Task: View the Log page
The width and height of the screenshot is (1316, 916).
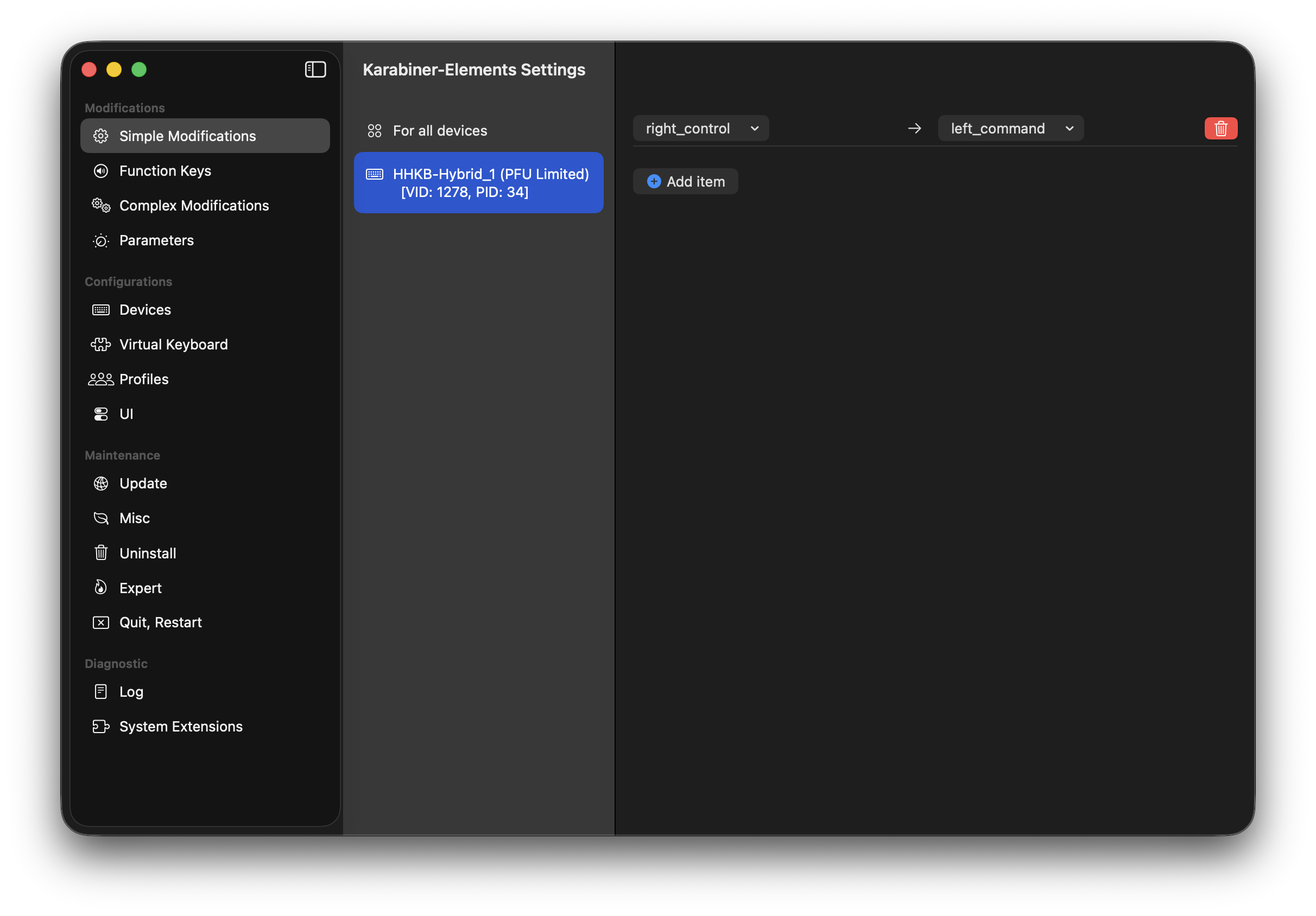Action: [x=205, y=692]
